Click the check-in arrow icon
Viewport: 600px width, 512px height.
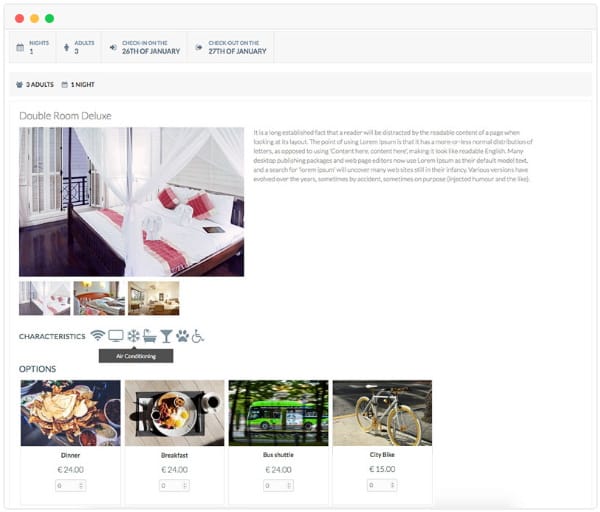tap(113, 47)
